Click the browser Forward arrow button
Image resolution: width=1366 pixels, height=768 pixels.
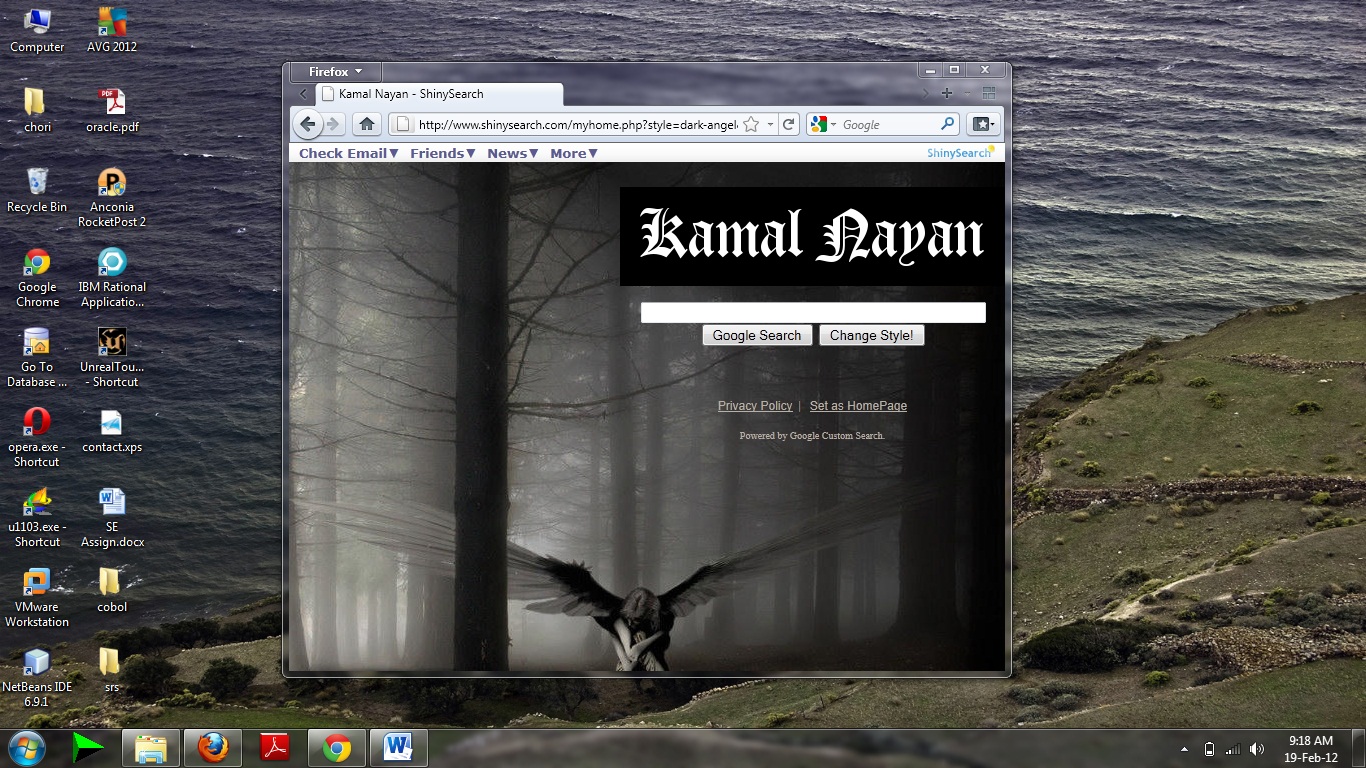pos(333,124)
